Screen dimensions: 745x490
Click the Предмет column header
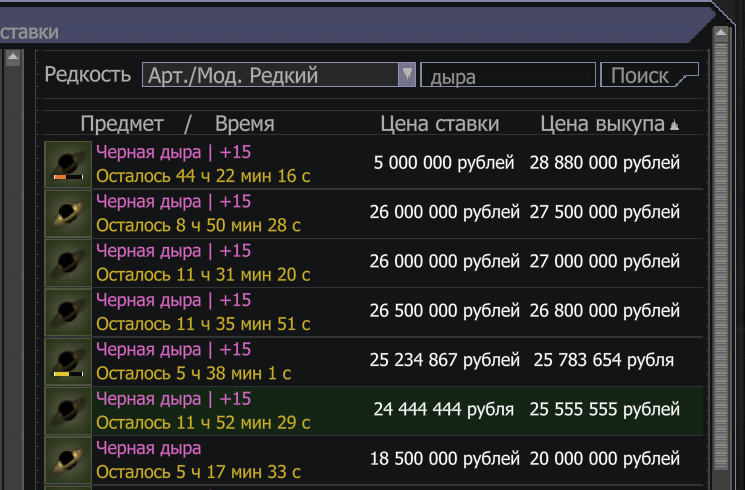(x=121, y=124)
